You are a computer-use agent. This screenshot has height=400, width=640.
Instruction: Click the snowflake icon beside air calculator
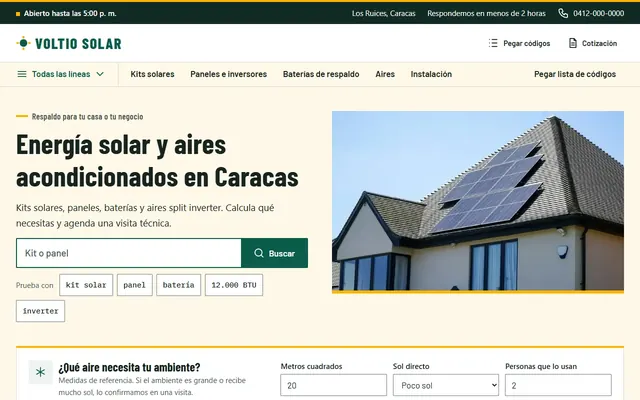[x=40, y=372]
